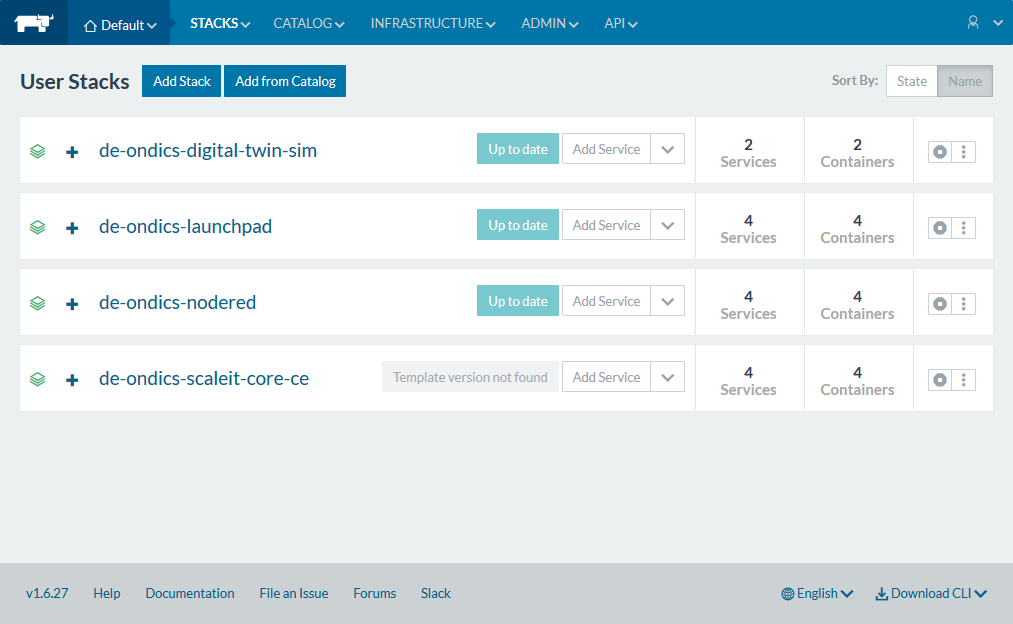Image resolution: width=1013 pixels, height=624 pixels.
Task: Add Service to de-ondics-launchpad
Action: (x=606, y=225)
